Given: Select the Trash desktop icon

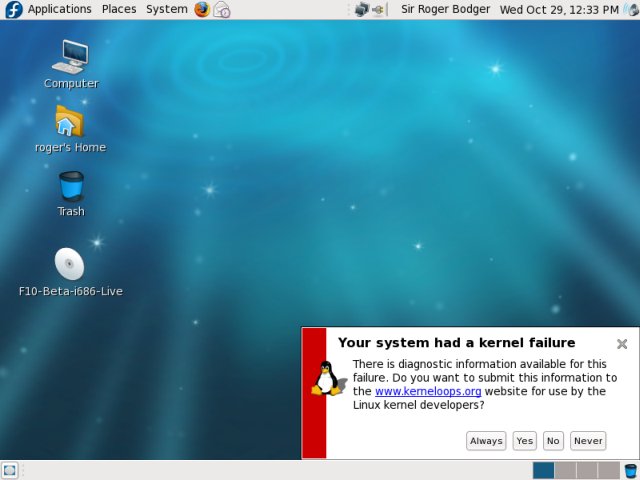Looking at the screenshot, I should (x=71, y=193).
